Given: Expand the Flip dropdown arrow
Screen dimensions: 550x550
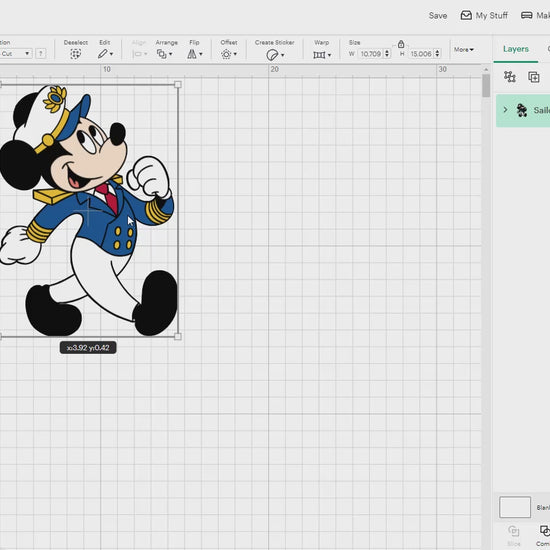Looking at the screenshot, I should [x=201, y=54].
